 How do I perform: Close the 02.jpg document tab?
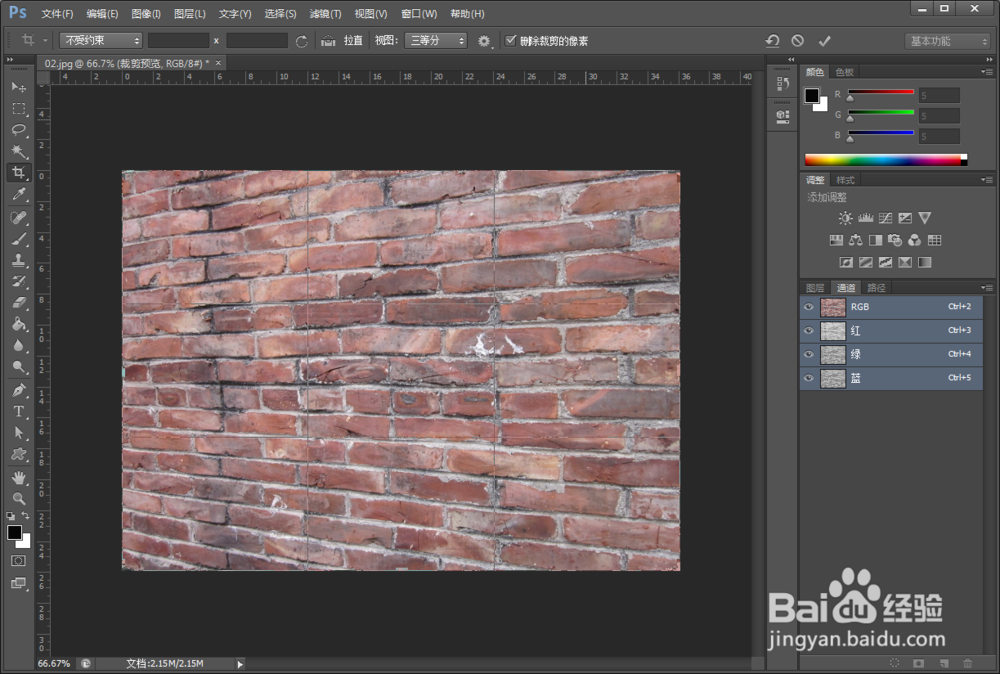(x=218, y=62)
